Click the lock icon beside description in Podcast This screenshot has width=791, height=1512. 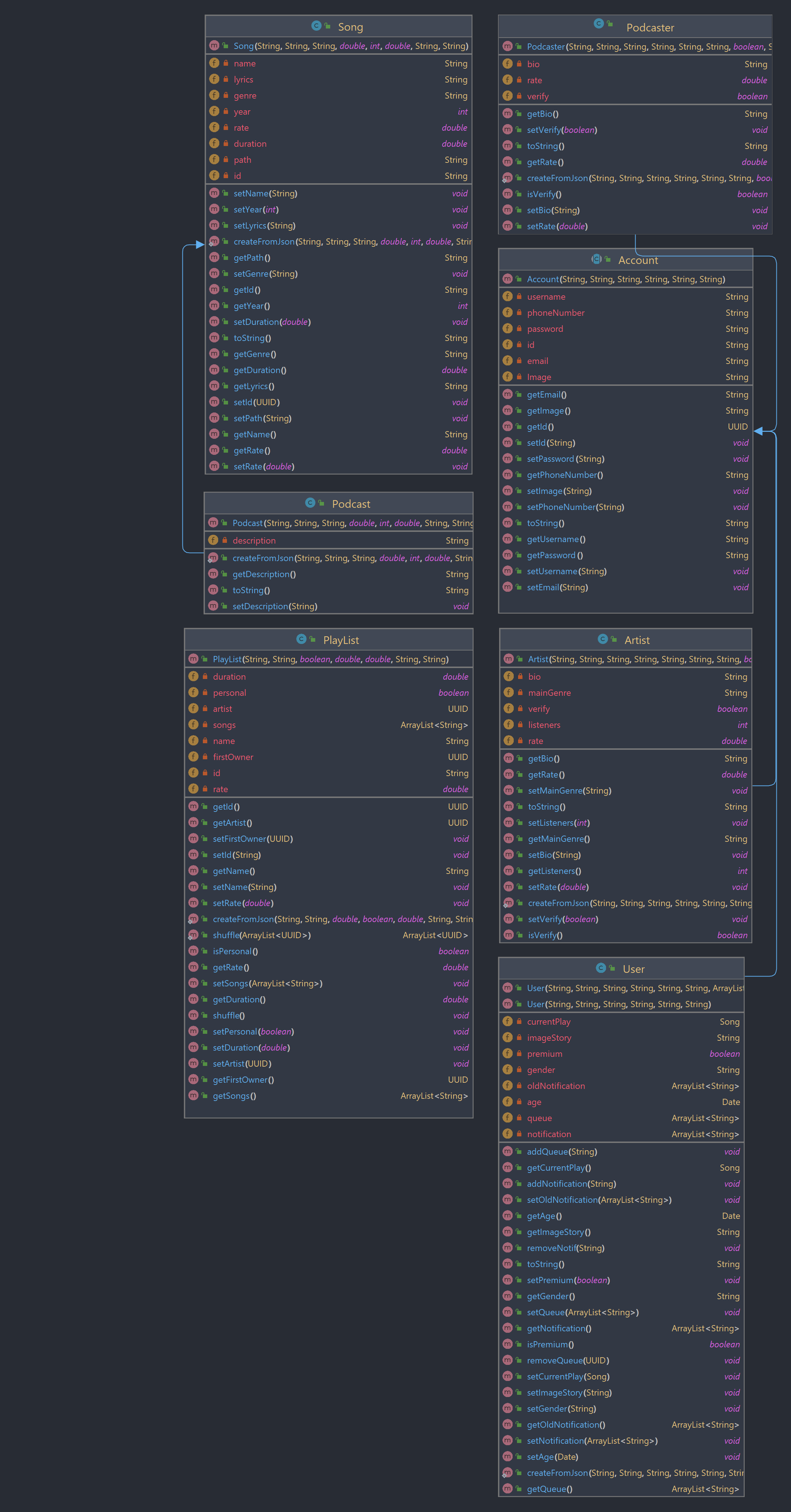click(x=225, y=540)
